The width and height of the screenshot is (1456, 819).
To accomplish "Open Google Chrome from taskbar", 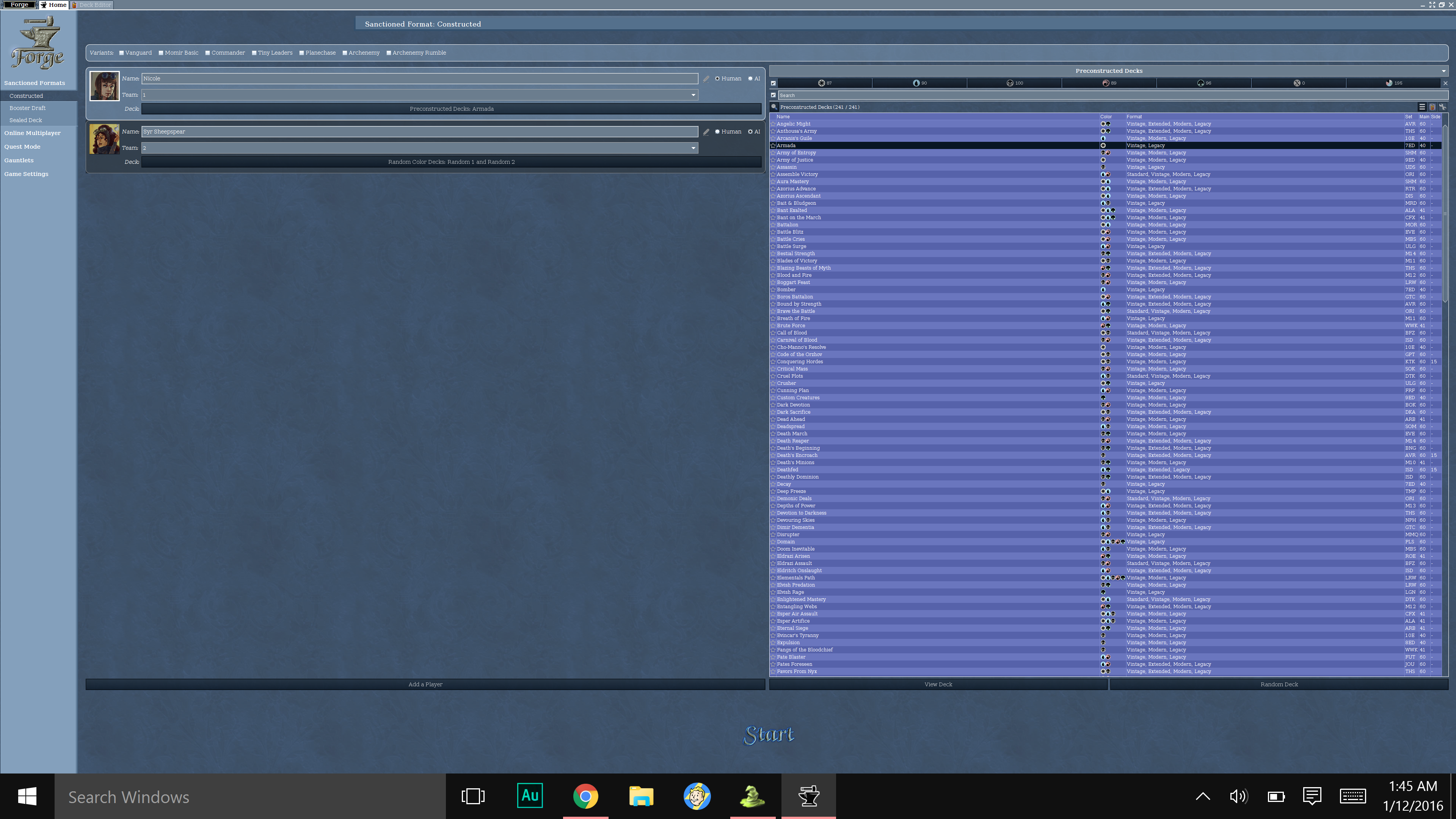I will (585, 796).
